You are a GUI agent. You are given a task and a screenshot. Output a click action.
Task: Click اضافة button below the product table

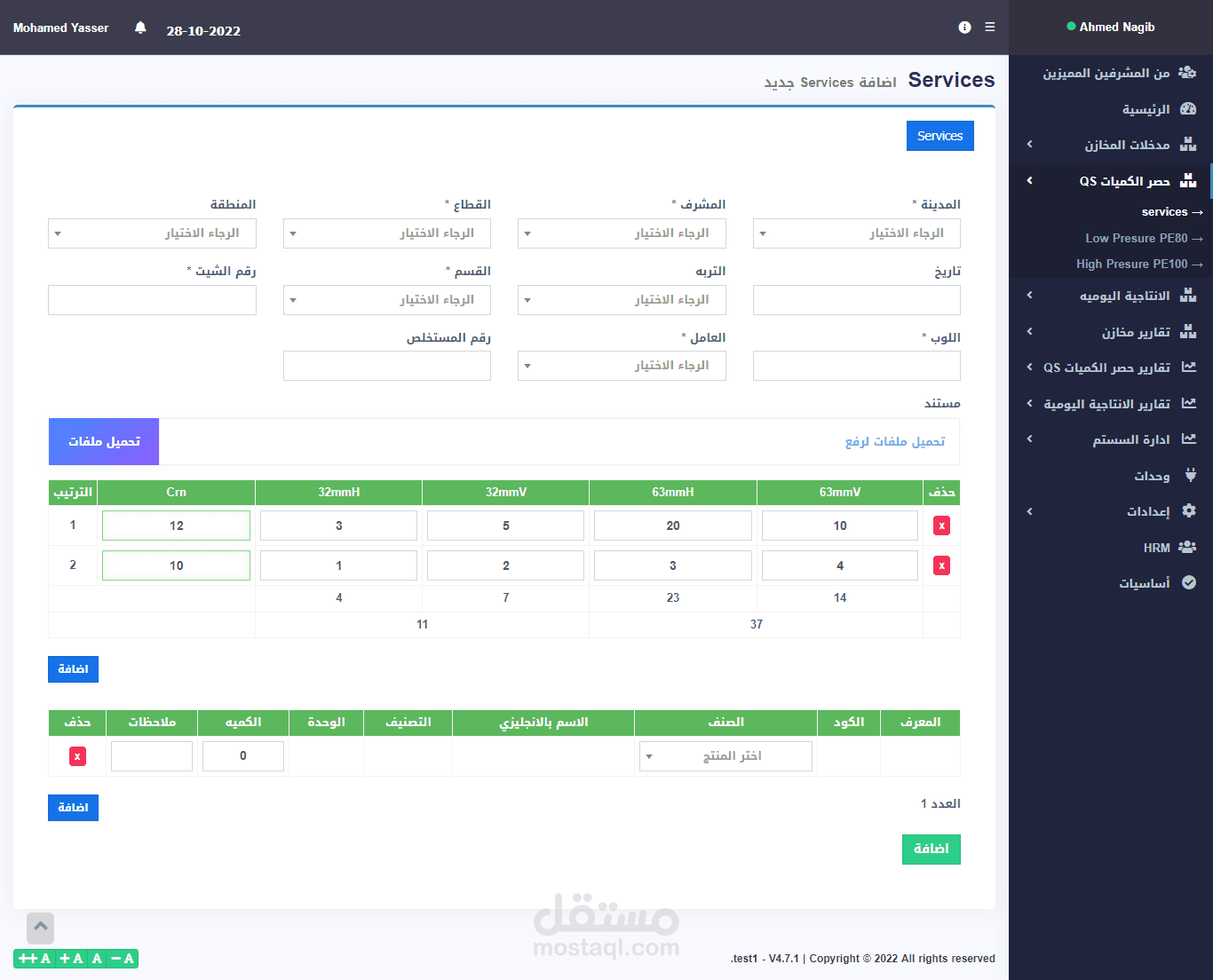[x=73, y=808]
